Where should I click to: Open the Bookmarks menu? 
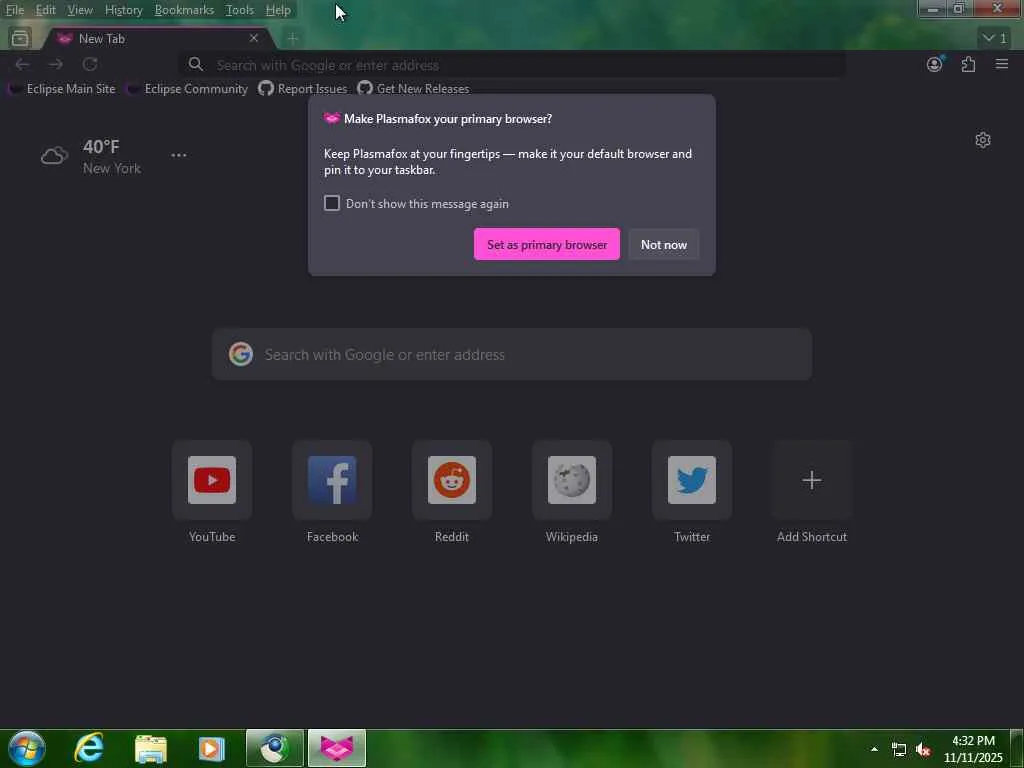coord(184,10)
